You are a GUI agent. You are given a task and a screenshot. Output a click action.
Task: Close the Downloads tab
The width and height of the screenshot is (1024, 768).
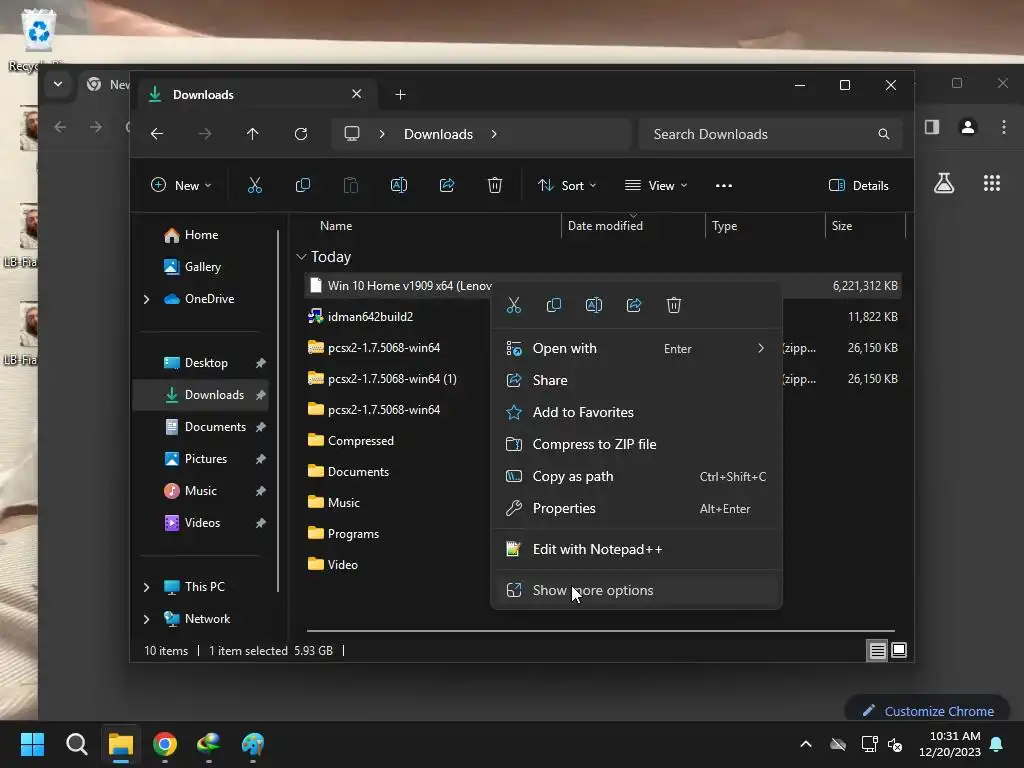pos(357,94)
